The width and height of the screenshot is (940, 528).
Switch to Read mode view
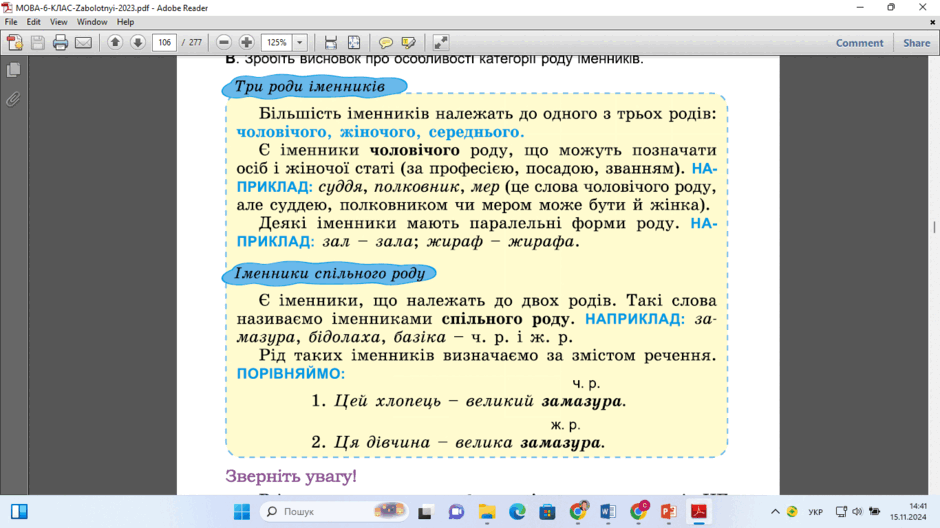pyautogui.click(x=441, y=43)
